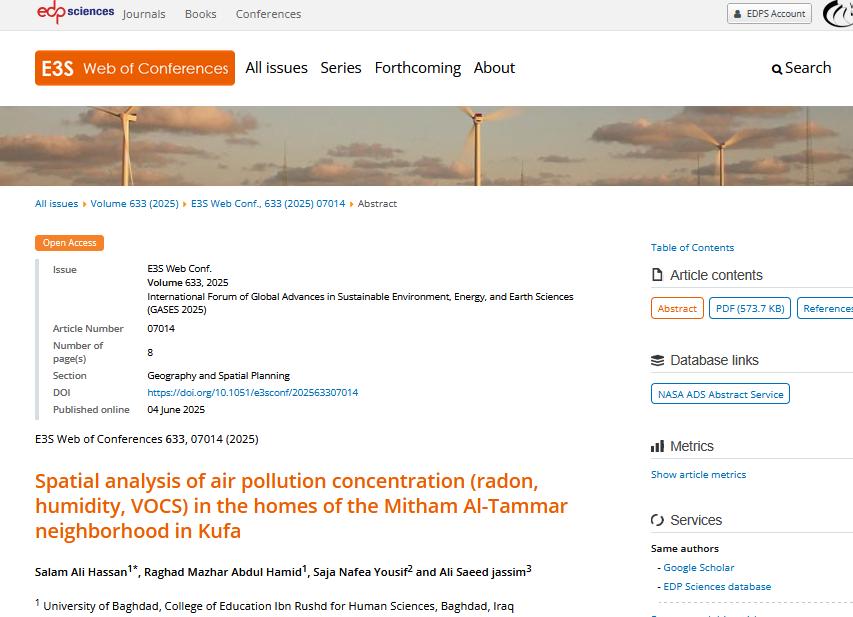This screenshot has height=617, width=853.
Task: Open the Books top menu
Action: click(x=200, y=14)
